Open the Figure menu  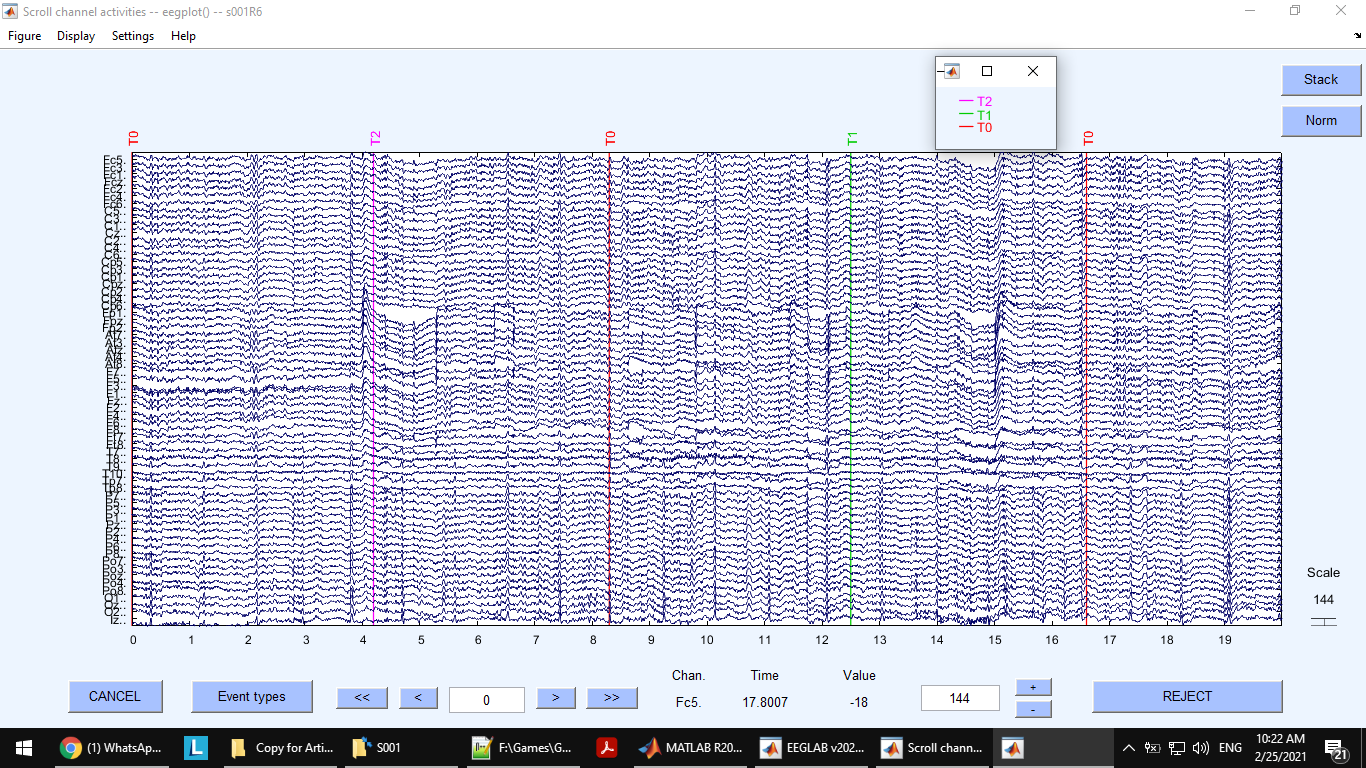(24, 36)
